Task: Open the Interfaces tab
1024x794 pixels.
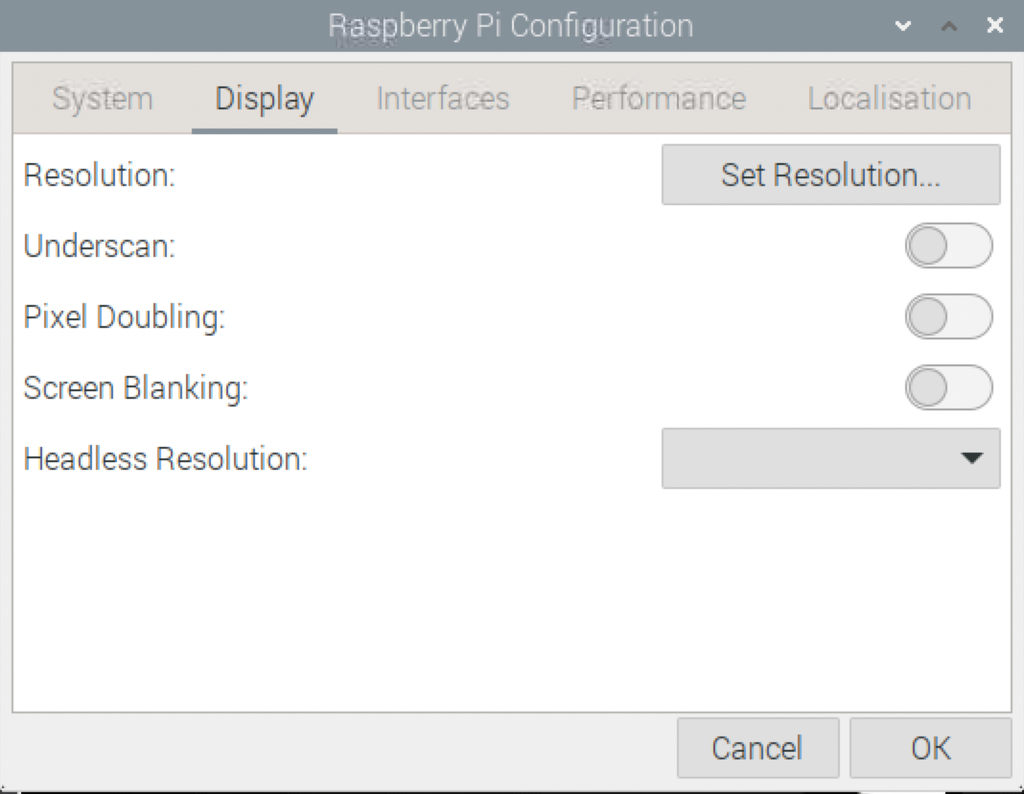Action: pos(442,99)
